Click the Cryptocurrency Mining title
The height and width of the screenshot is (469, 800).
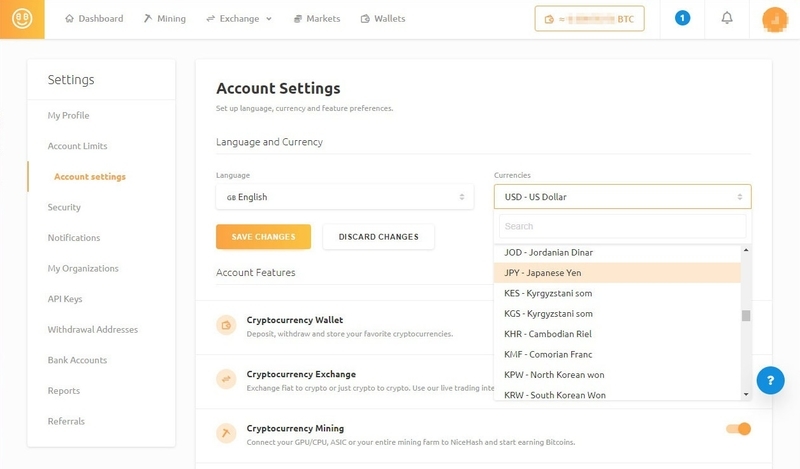pyautogui.click(x=295, y=428)
